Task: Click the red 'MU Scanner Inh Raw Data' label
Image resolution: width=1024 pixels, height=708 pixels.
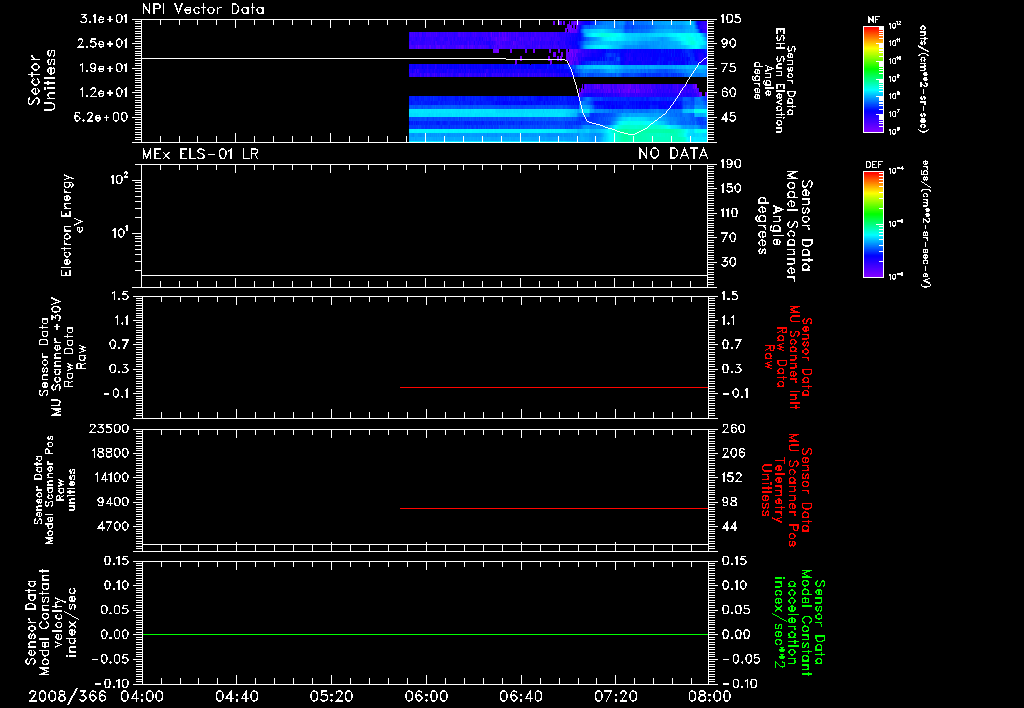Action: coord(788,357)
